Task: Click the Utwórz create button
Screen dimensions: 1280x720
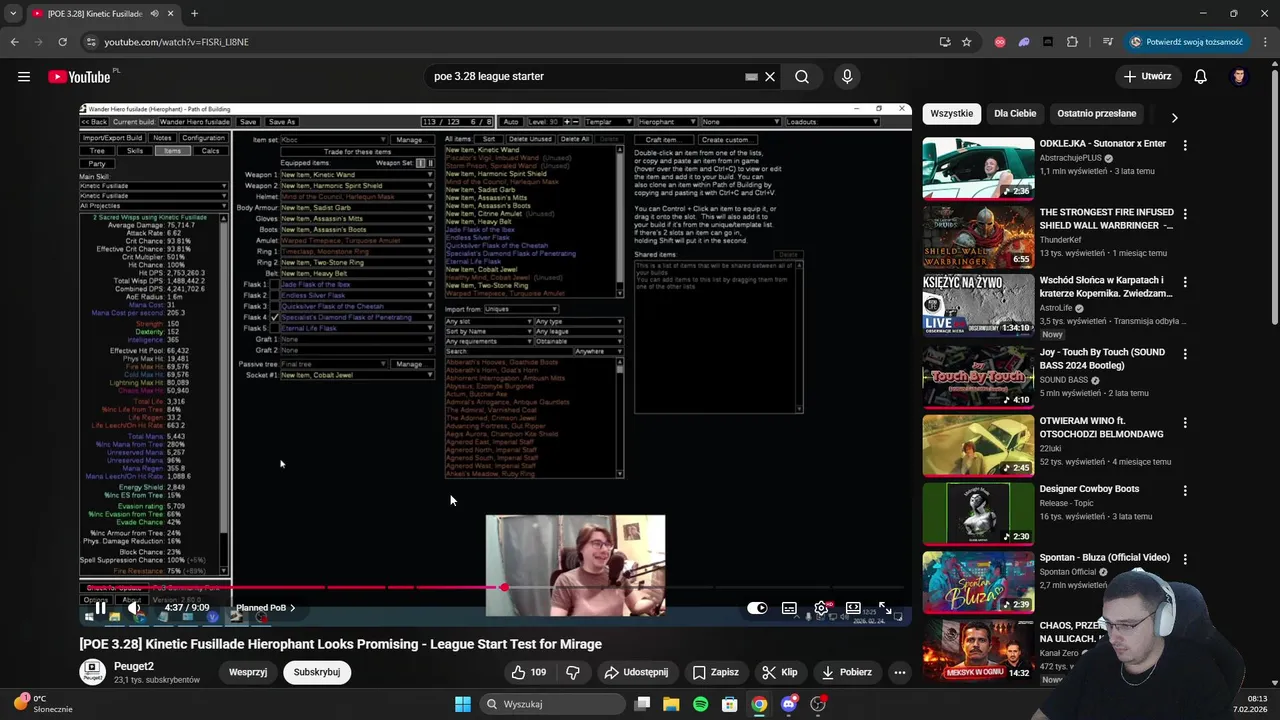Action: [1146, 77]
